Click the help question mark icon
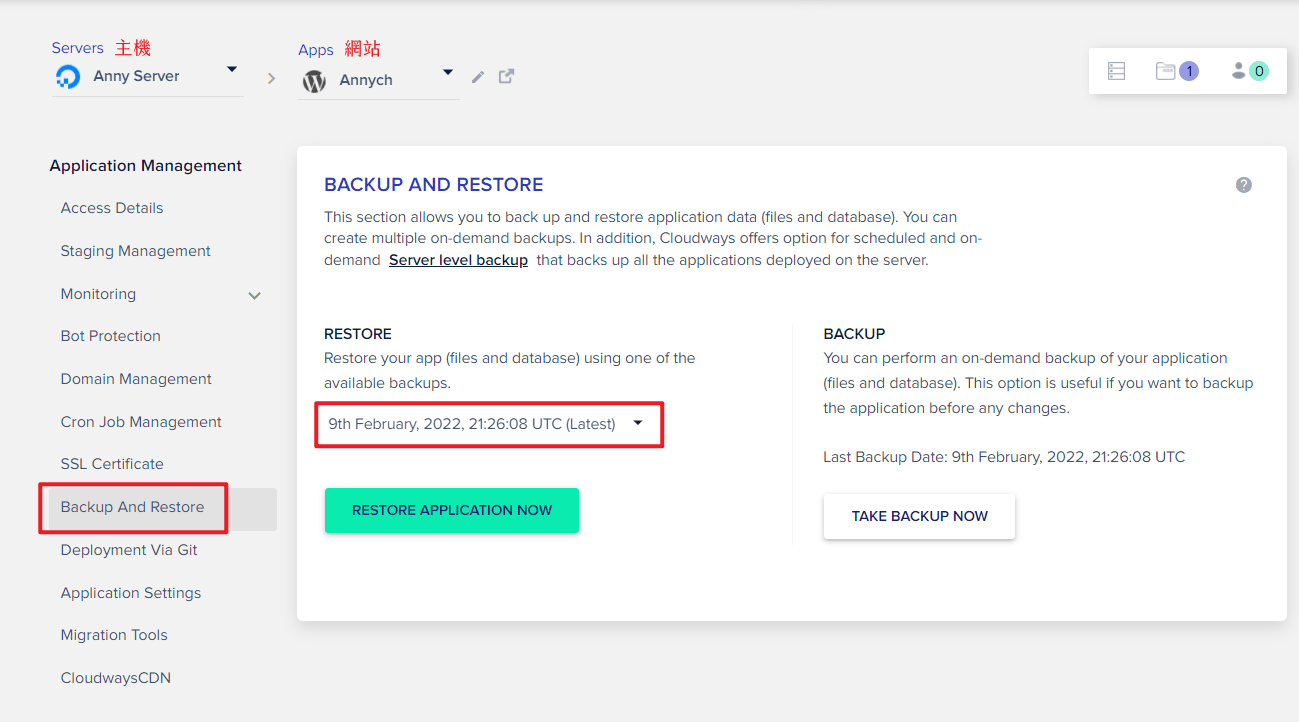 point(1244,185)
